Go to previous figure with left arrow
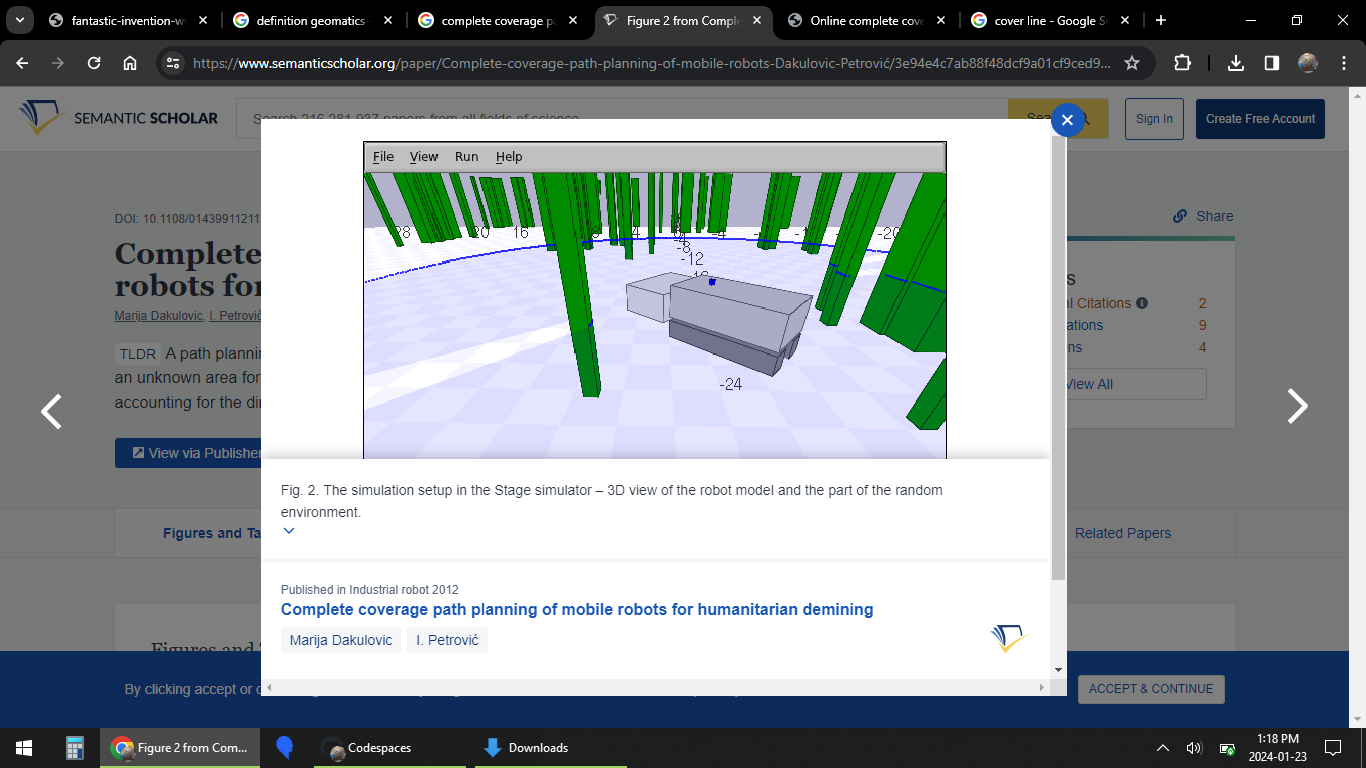The height and width of the screenshot is (768, 1366). (51, 411)
